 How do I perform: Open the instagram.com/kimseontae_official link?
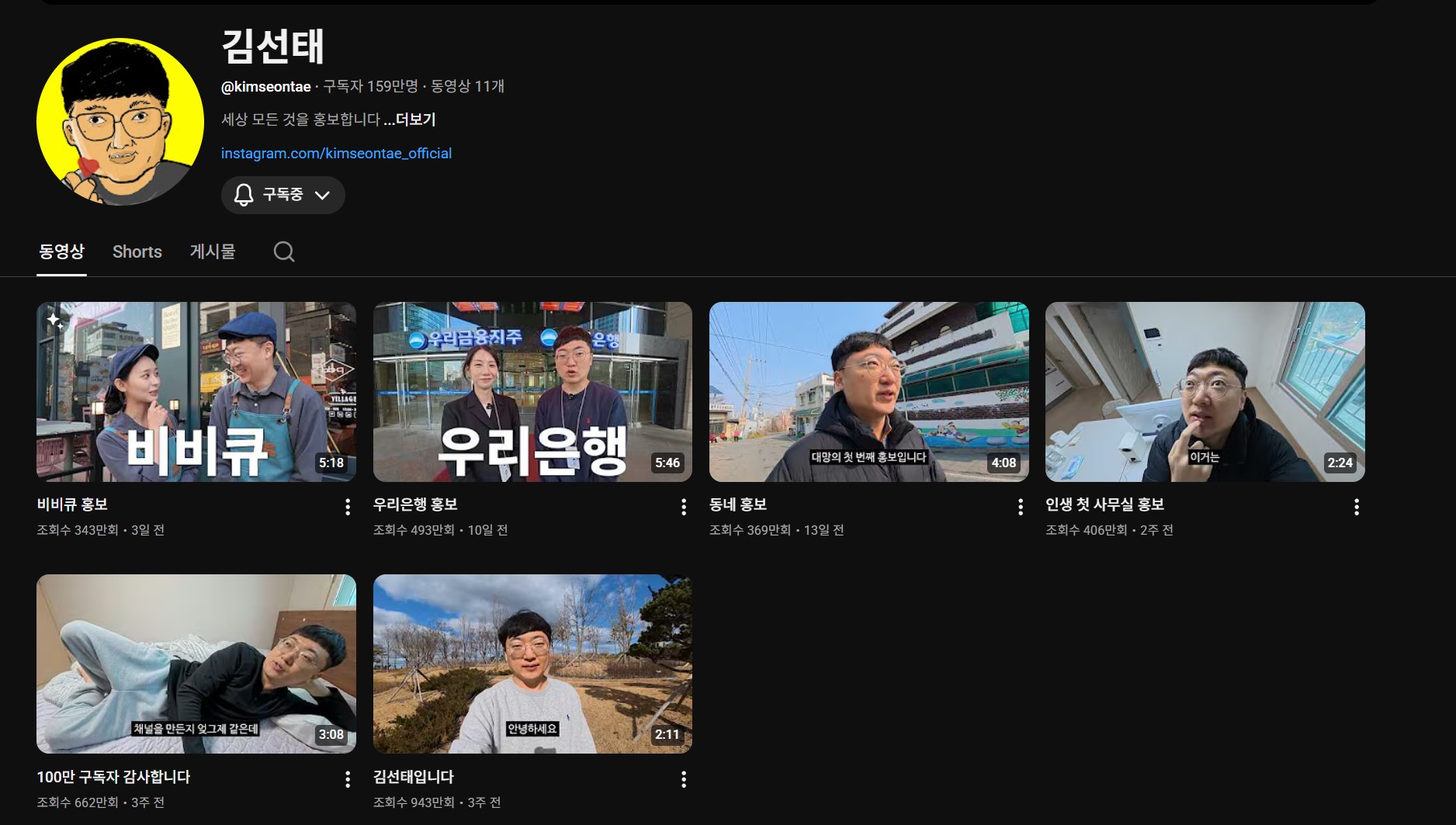point(336,154)
